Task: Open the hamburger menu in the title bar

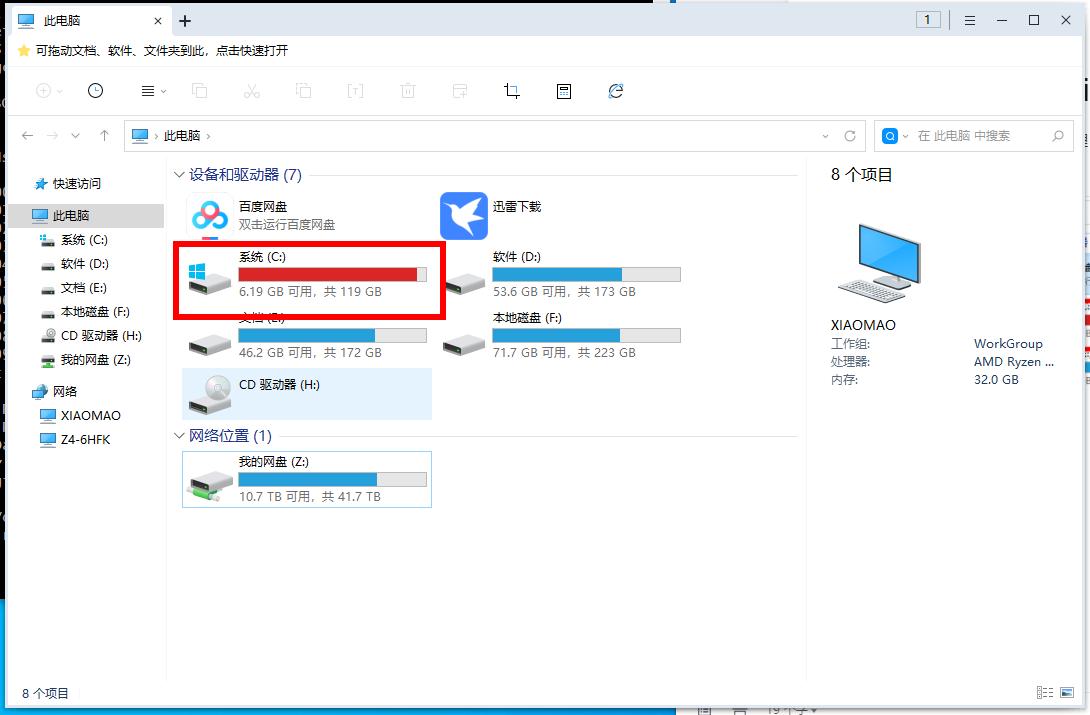Action: coord(969,19)
